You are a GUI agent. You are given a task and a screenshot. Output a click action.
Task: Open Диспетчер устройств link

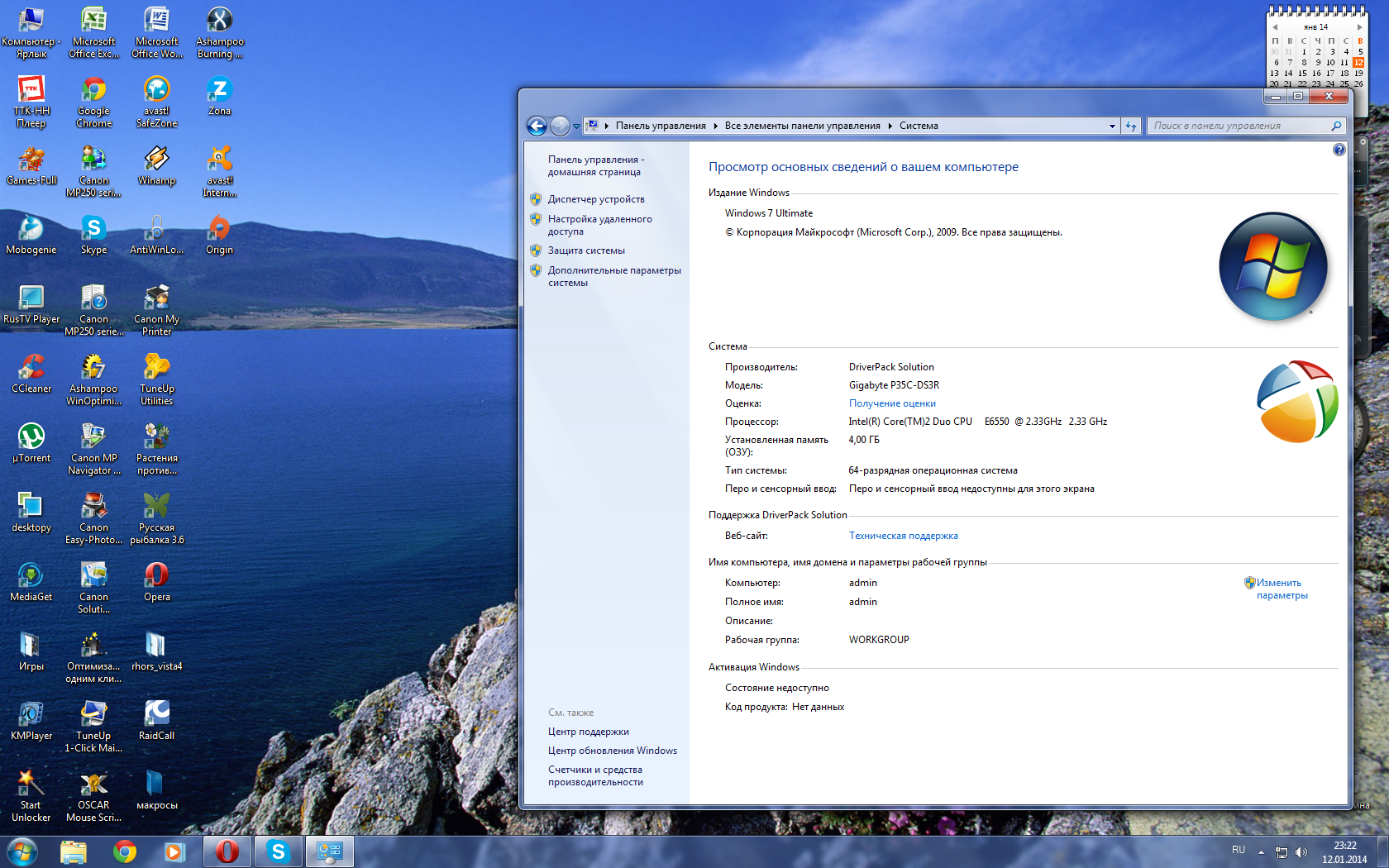coord(596,199)
